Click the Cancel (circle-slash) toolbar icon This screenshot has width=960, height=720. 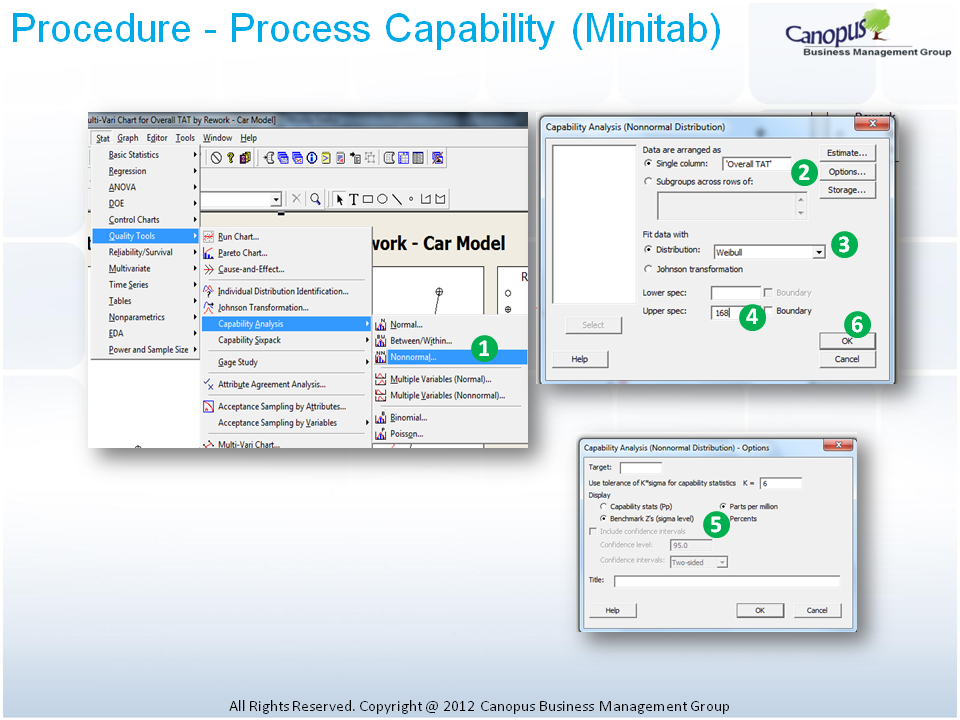pos(216,158)
